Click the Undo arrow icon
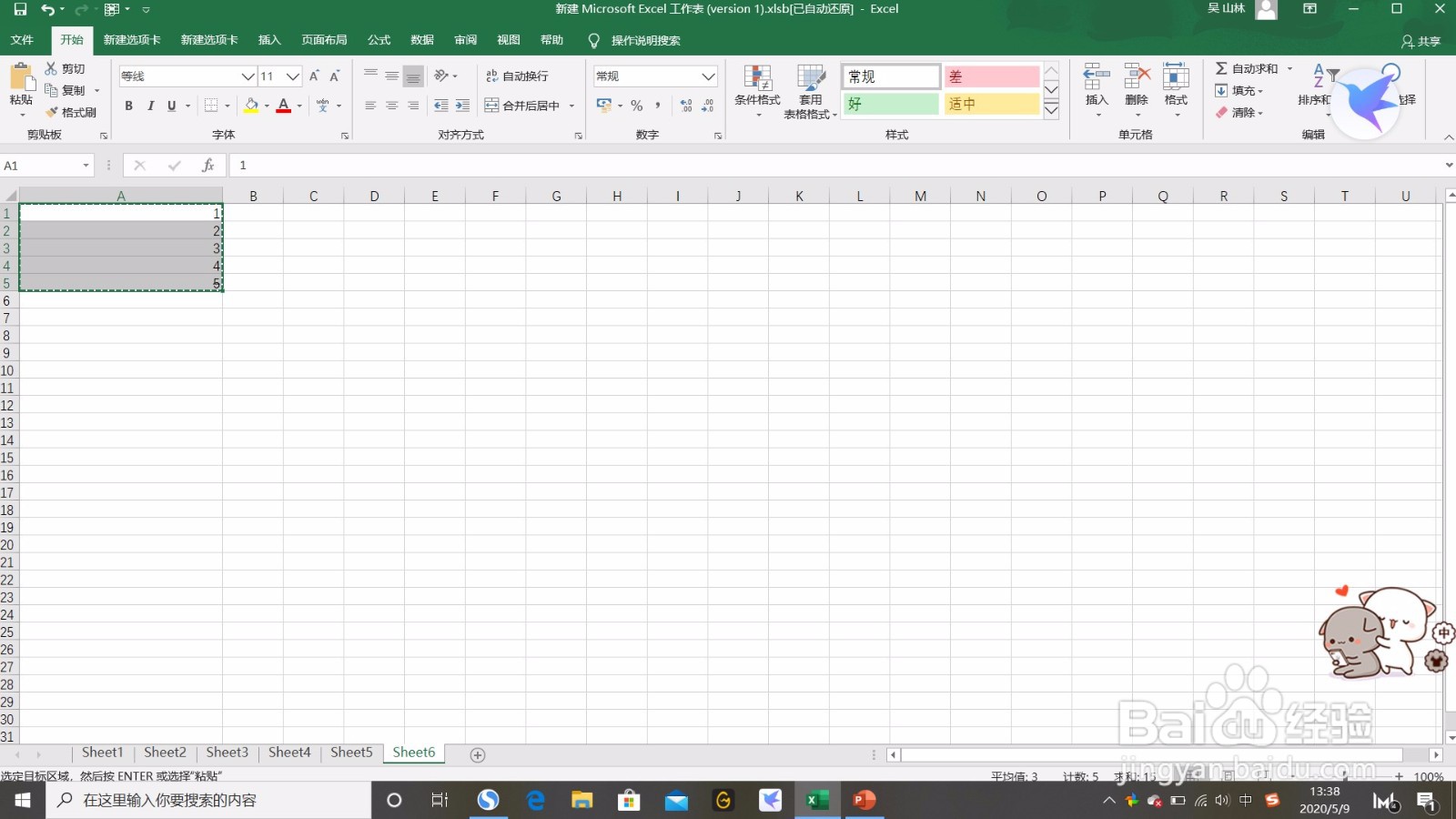This screenshot has width=1456, height=819. coord(47,9)
